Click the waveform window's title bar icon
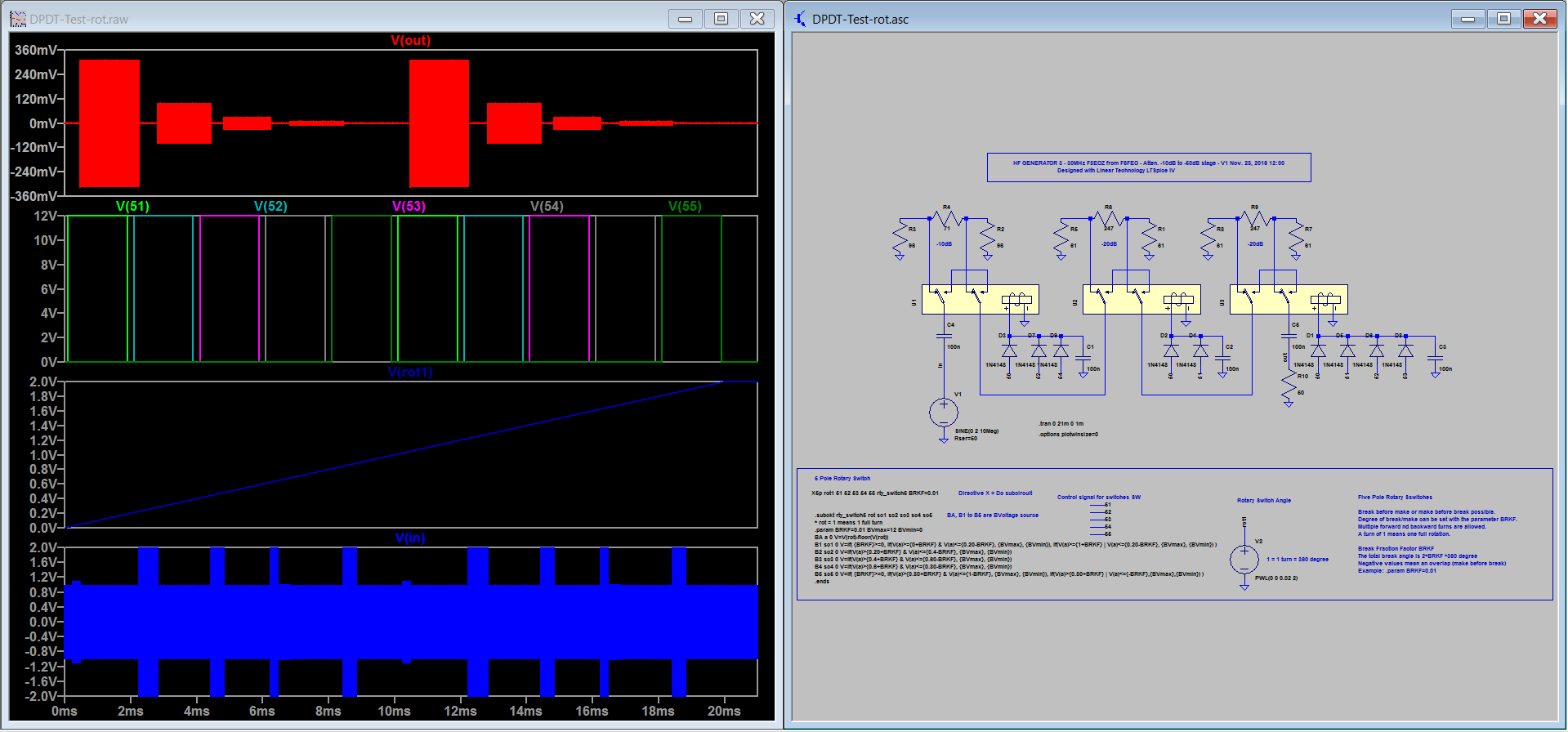This screenshot has width=1568, height=732. pyautogui.click(x=18, y=19)
